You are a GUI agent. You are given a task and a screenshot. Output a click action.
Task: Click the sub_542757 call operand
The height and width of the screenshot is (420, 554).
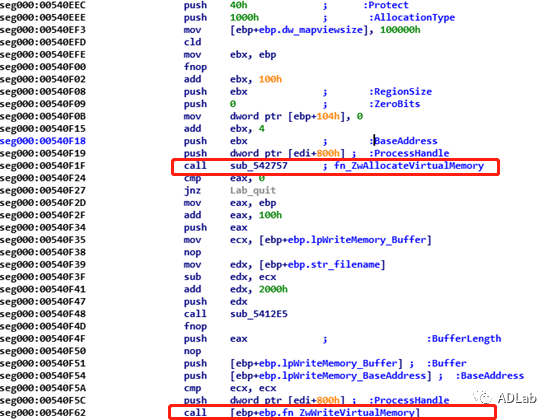pyautogui.click(x=259, y=166)
